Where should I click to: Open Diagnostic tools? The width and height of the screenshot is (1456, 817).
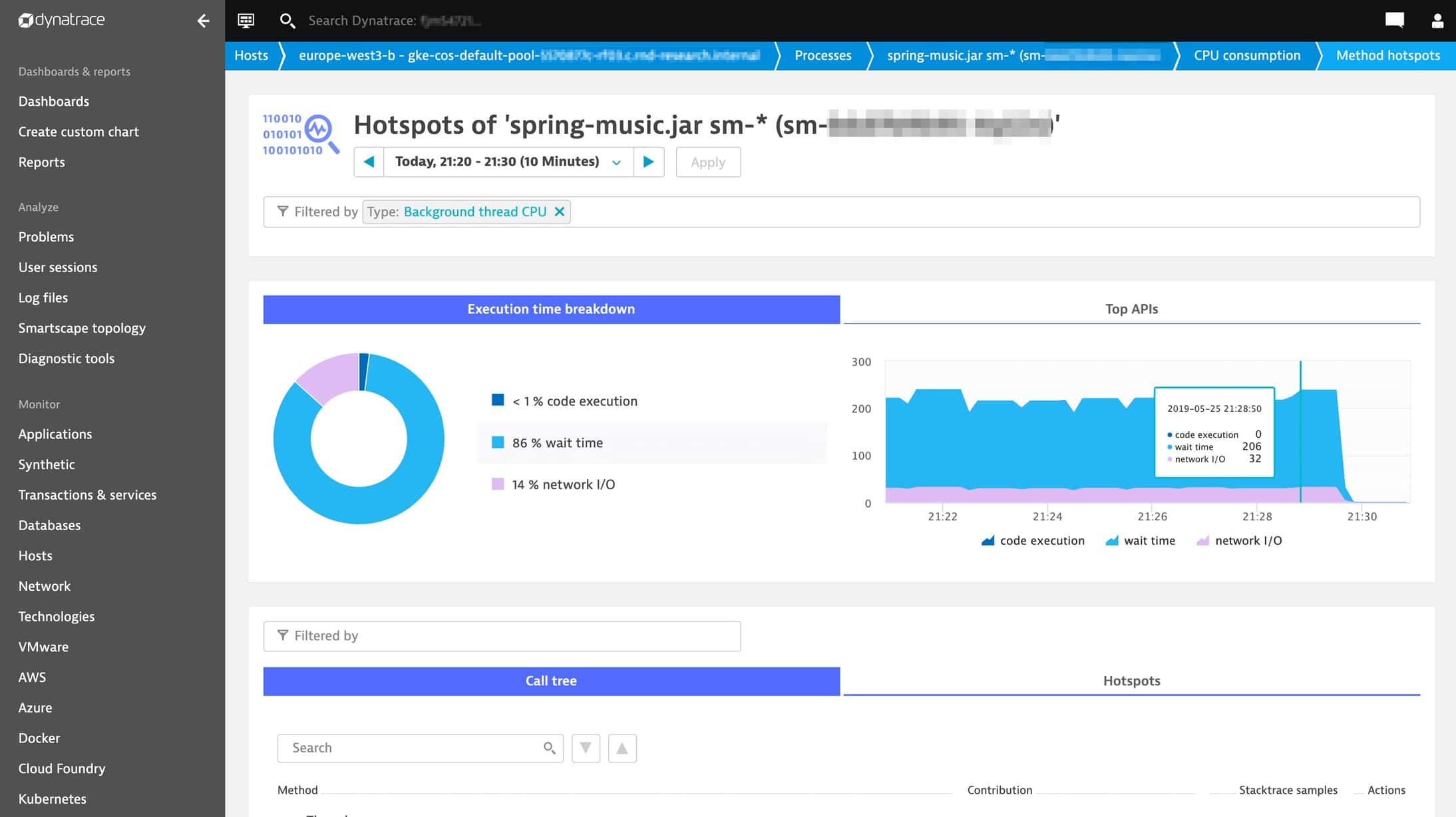coord(67,359)
